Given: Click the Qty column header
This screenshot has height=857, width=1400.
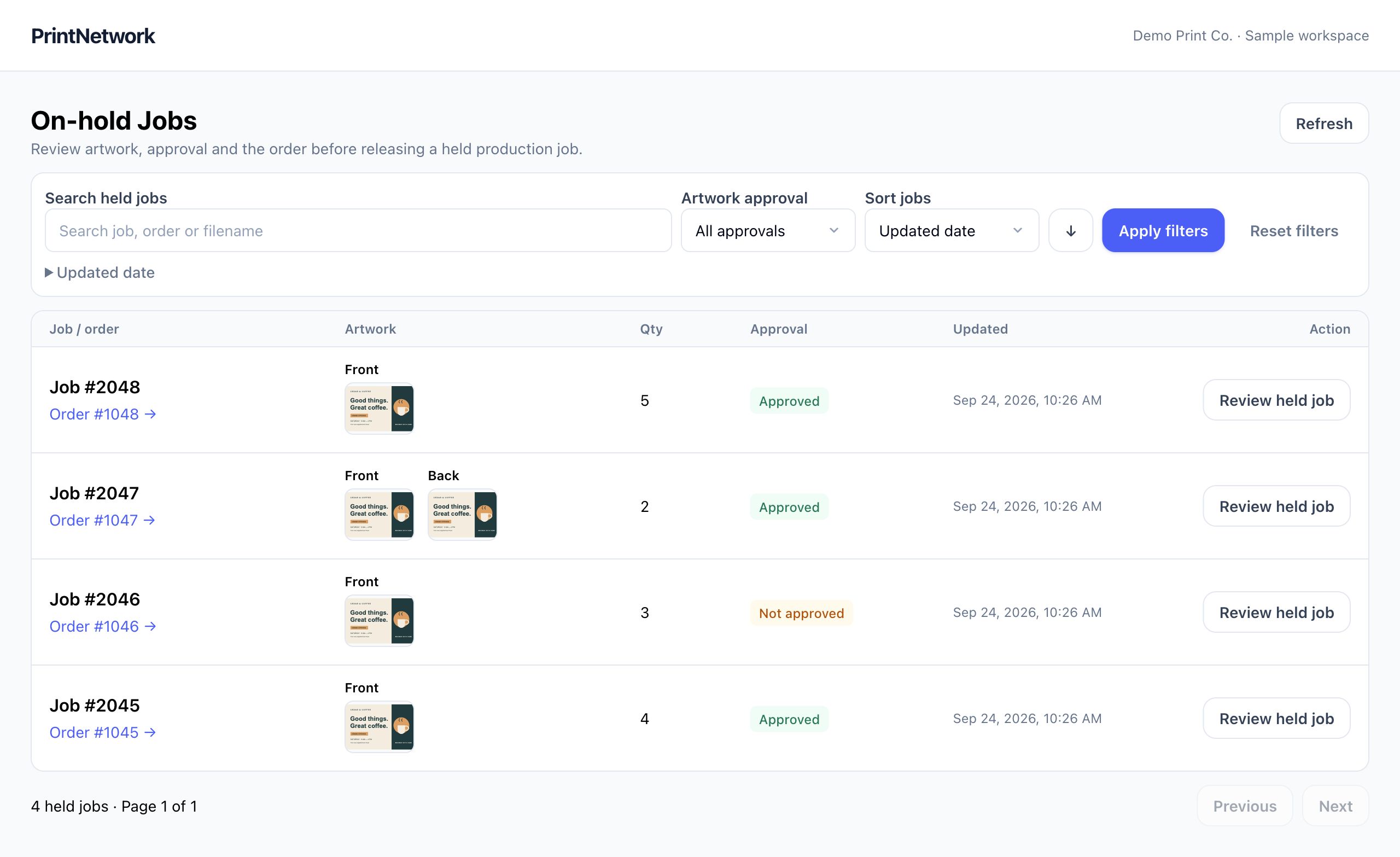Looking at the screenshot, I should (651, 329).
